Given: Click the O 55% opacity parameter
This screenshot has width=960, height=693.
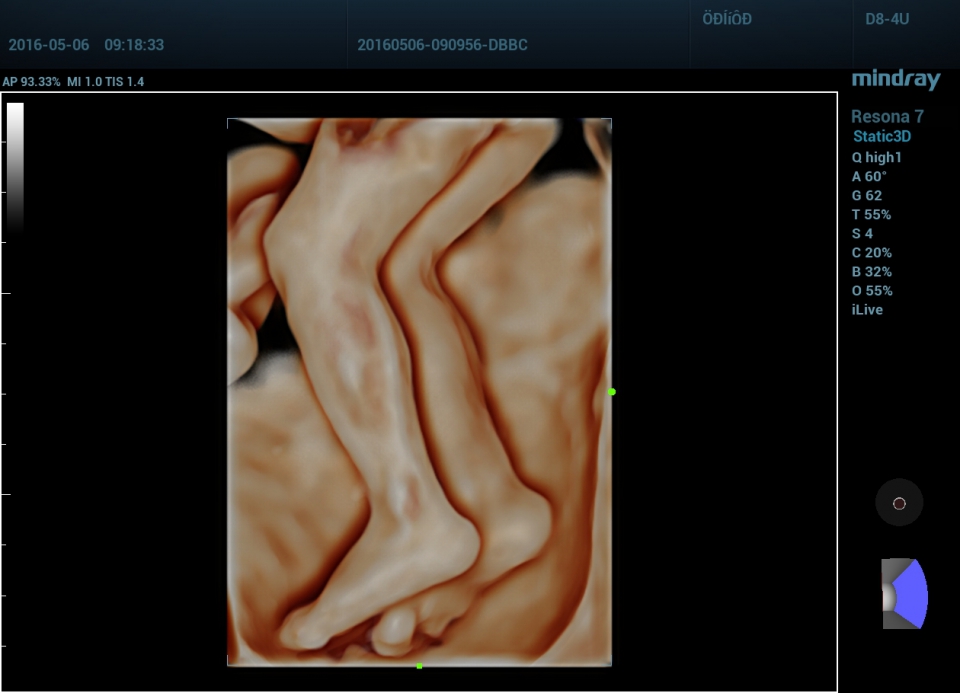Looking at the screenshot, I should click(x=871, y=291).
